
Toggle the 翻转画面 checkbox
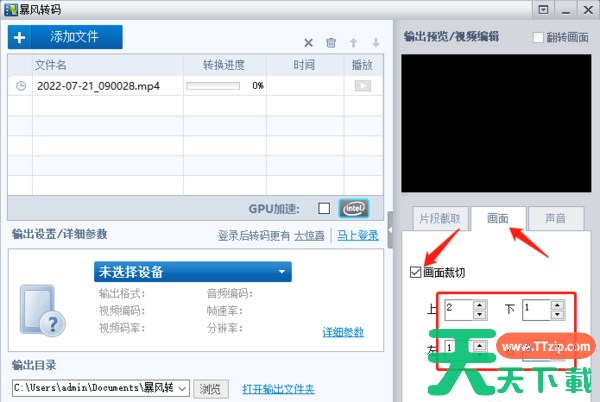[x=538, y=37]
